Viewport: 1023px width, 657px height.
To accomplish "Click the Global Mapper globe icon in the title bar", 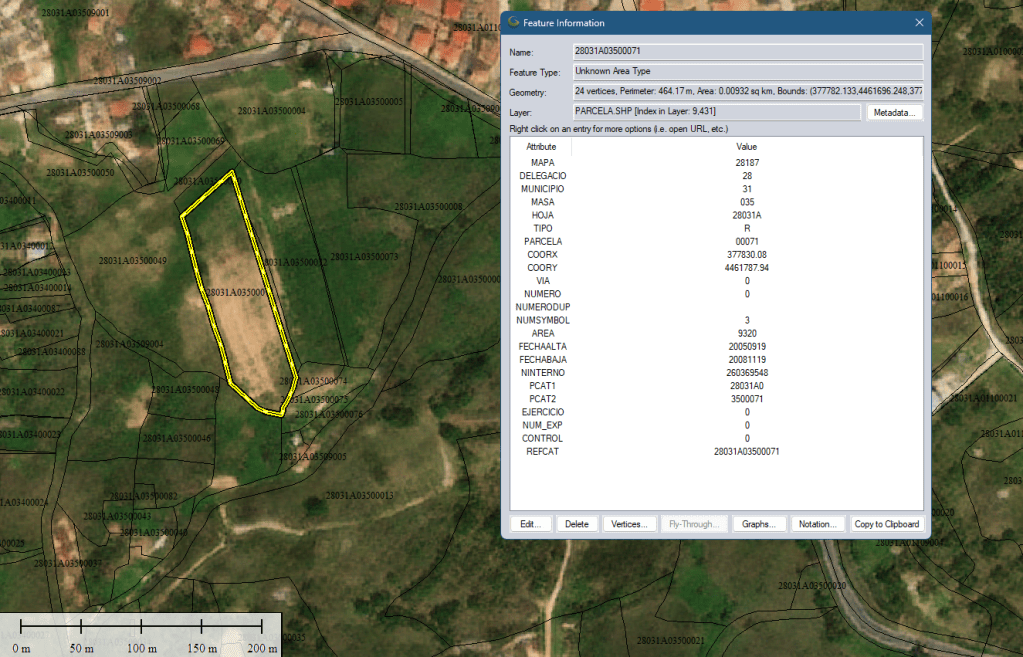I will pos(513,22).
